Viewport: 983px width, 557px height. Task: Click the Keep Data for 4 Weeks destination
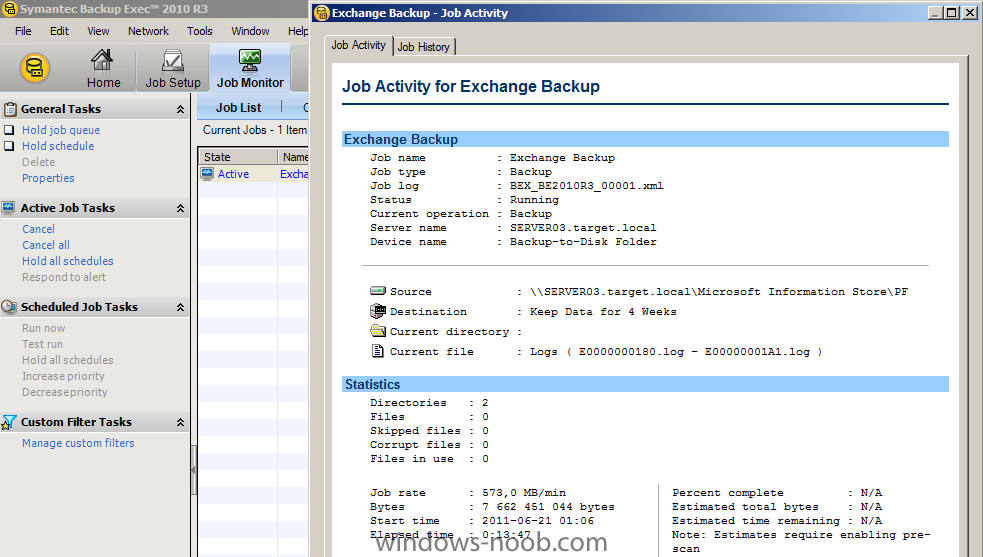tap(603, 312)
